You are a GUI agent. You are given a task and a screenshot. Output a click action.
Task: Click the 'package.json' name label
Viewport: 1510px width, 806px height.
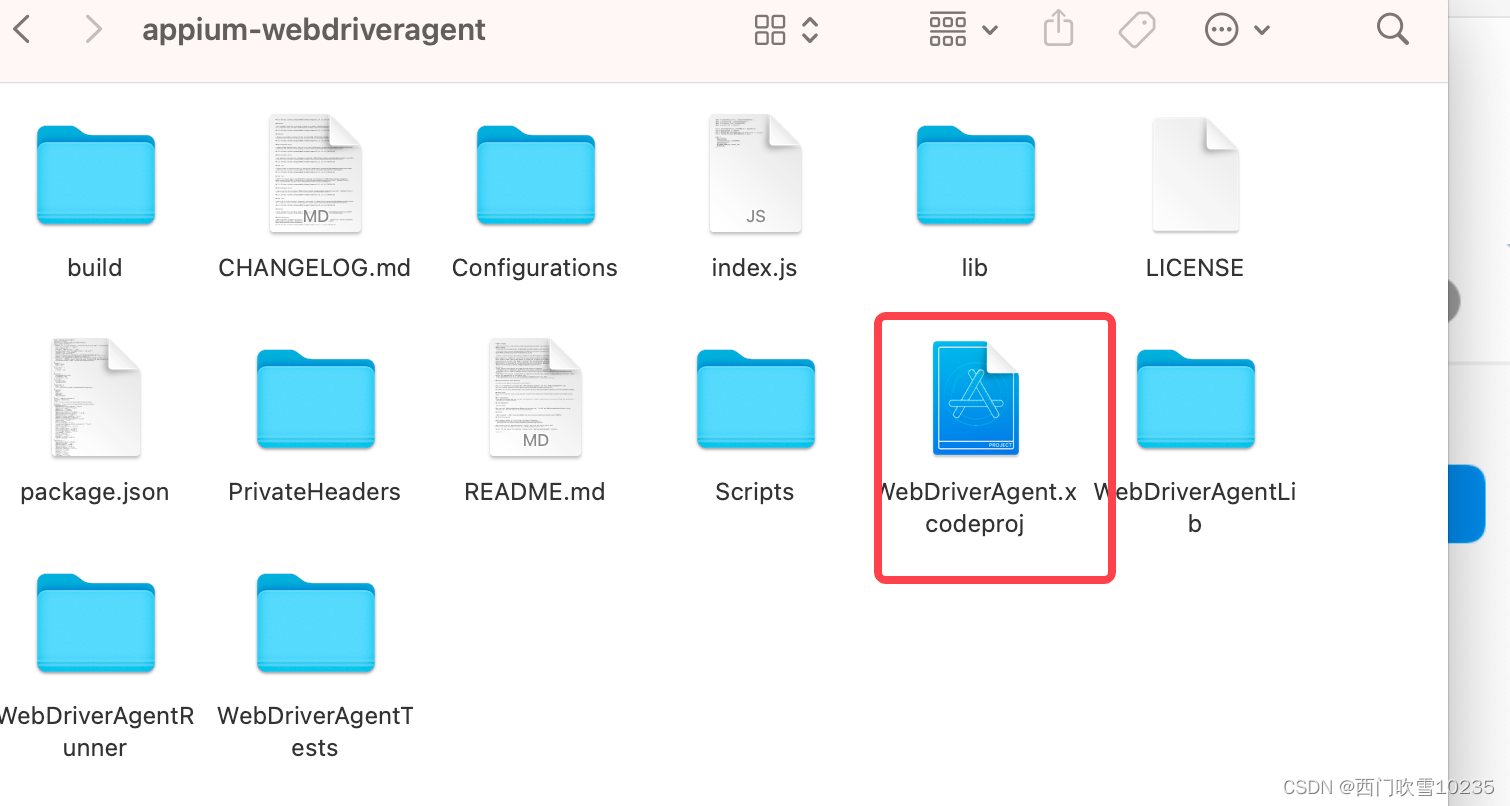[x=95, y=492]
